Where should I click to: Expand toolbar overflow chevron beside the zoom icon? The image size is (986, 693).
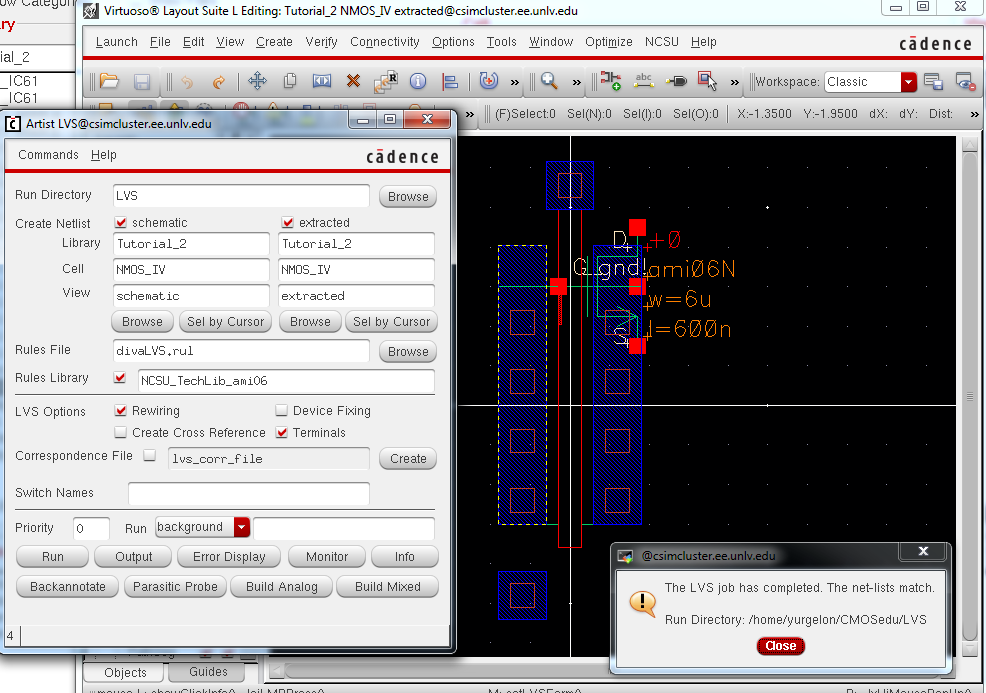pos(579,82)
